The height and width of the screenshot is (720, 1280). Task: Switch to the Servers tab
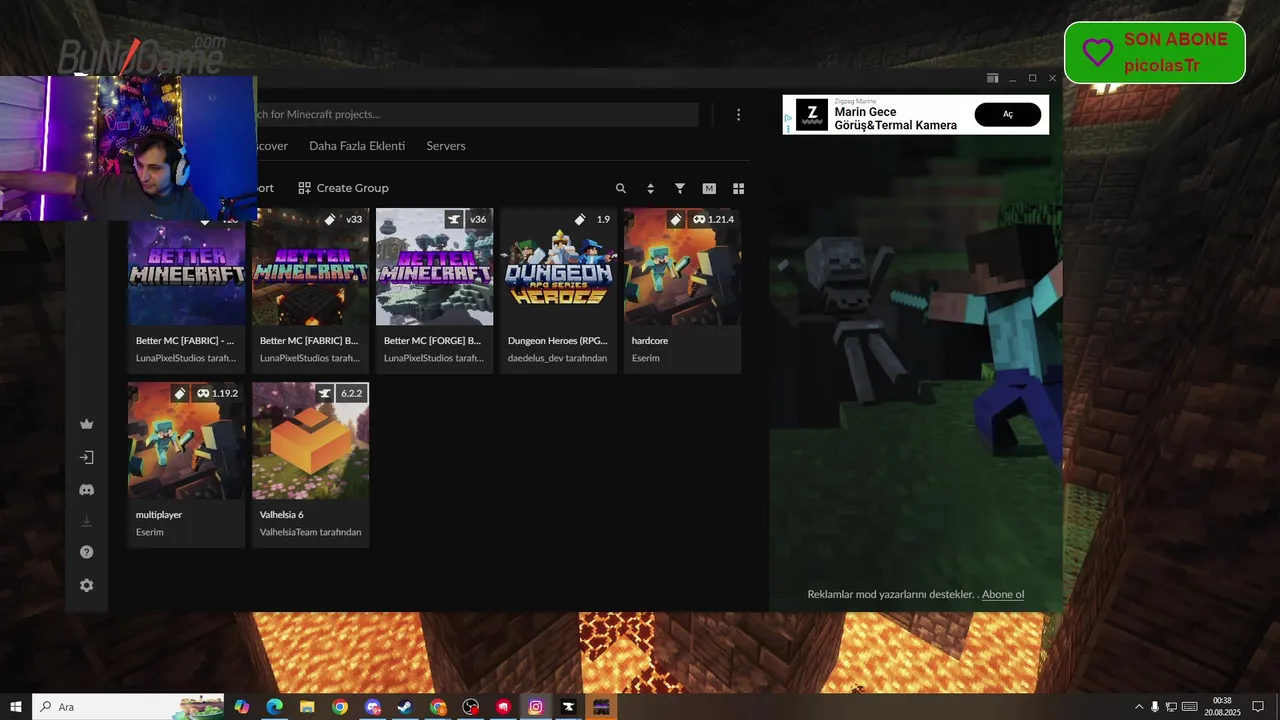click(446, 146)
